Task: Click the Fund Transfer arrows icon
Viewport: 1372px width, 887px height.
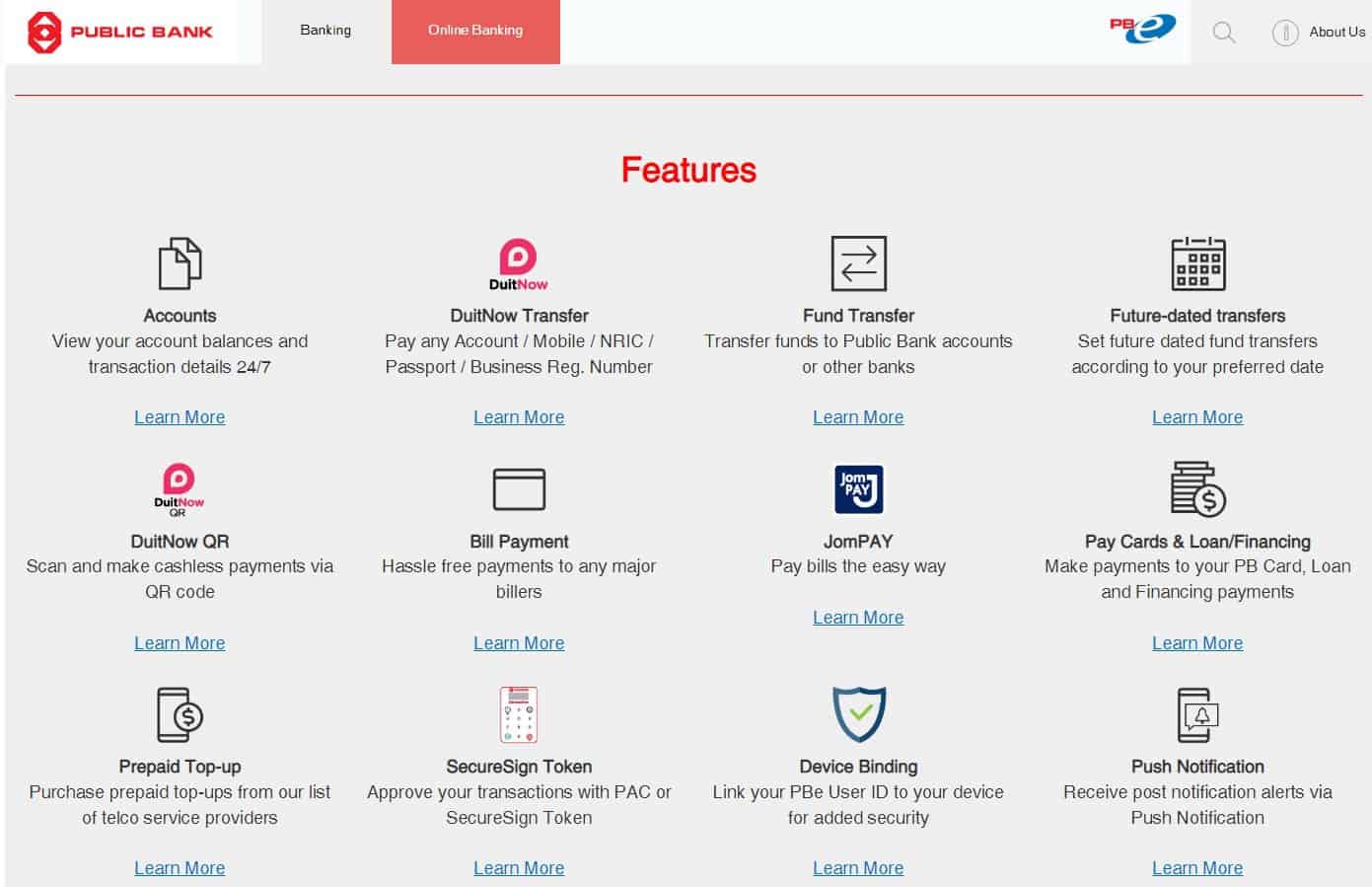Action: tap(858, 263)
